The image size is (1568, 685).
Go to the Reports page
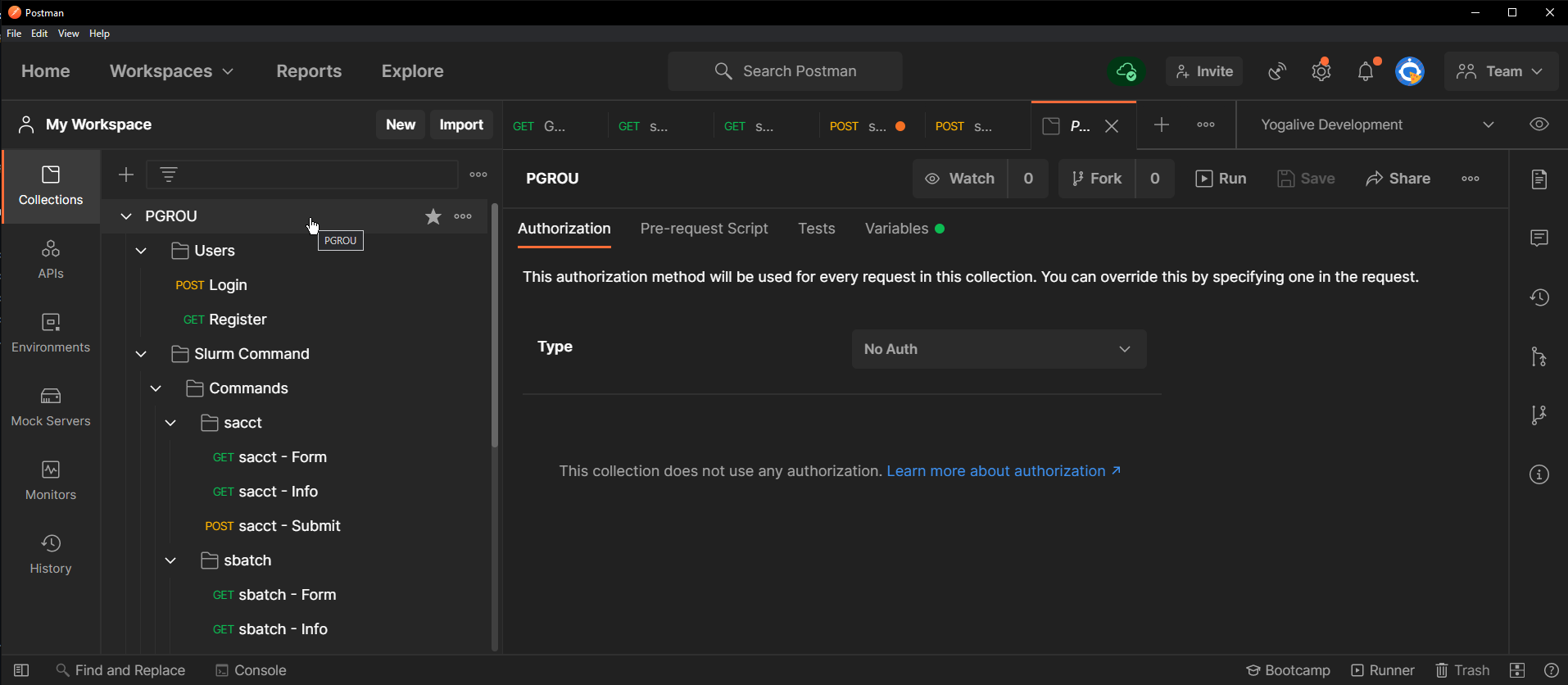coord(309,71)
